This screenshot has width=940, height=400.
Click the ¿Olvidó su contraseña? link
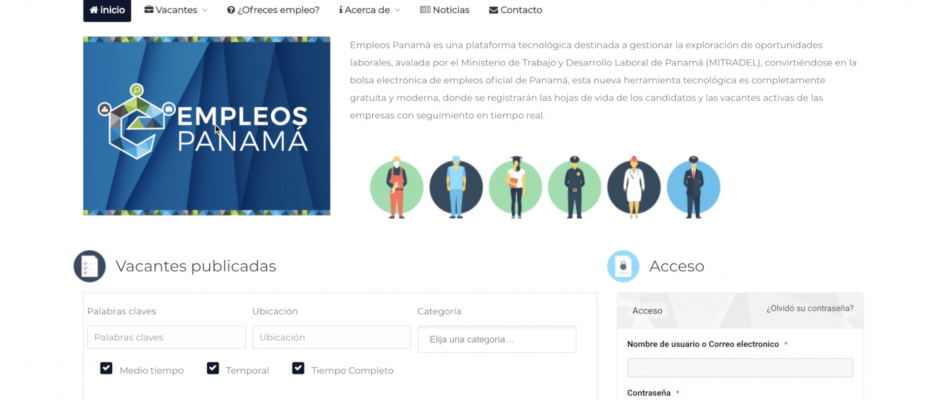tap(810, 308)
